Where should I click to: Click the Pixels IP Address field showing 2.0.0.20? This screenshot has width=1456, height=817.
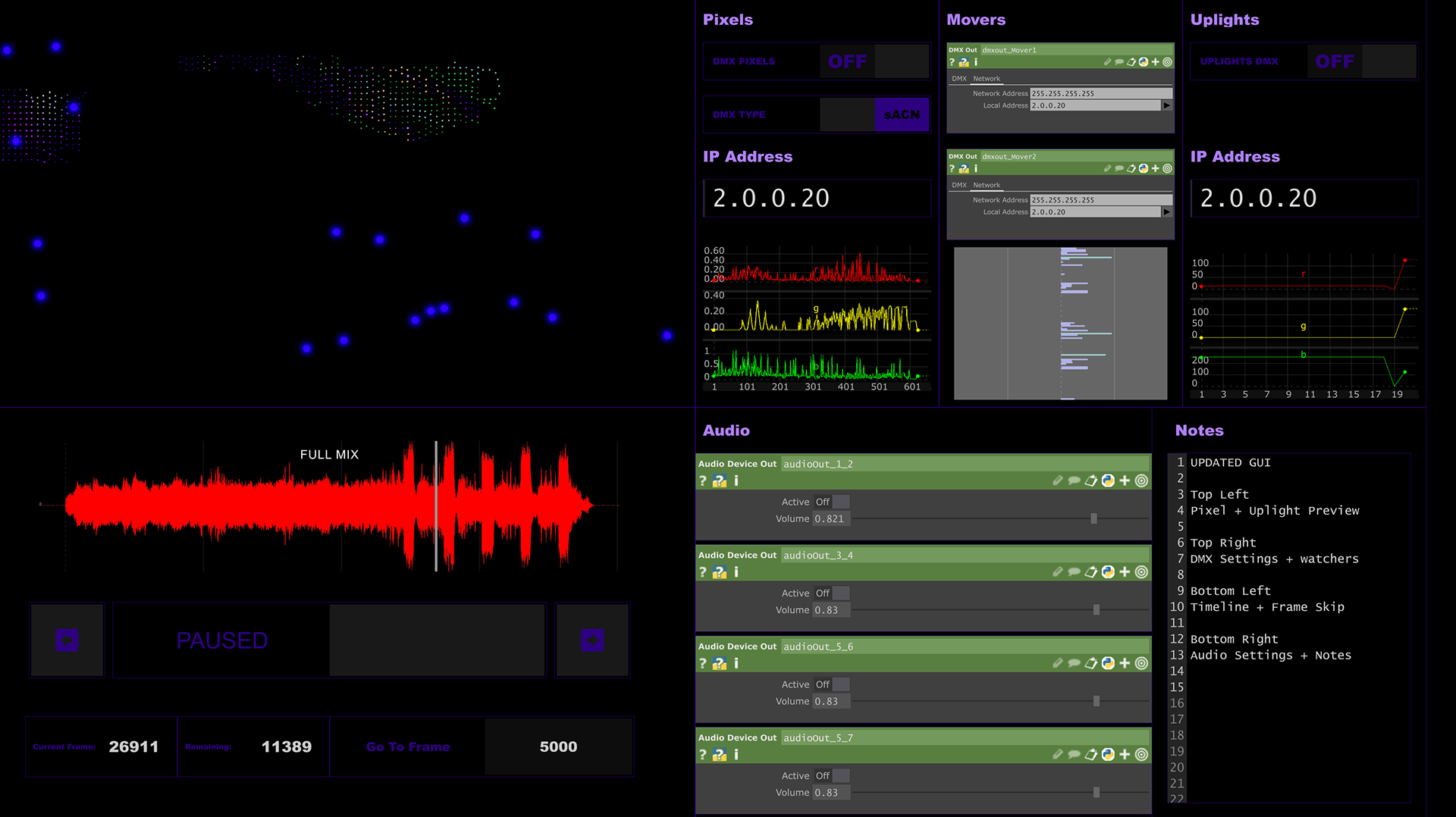[x=817, y=198]
